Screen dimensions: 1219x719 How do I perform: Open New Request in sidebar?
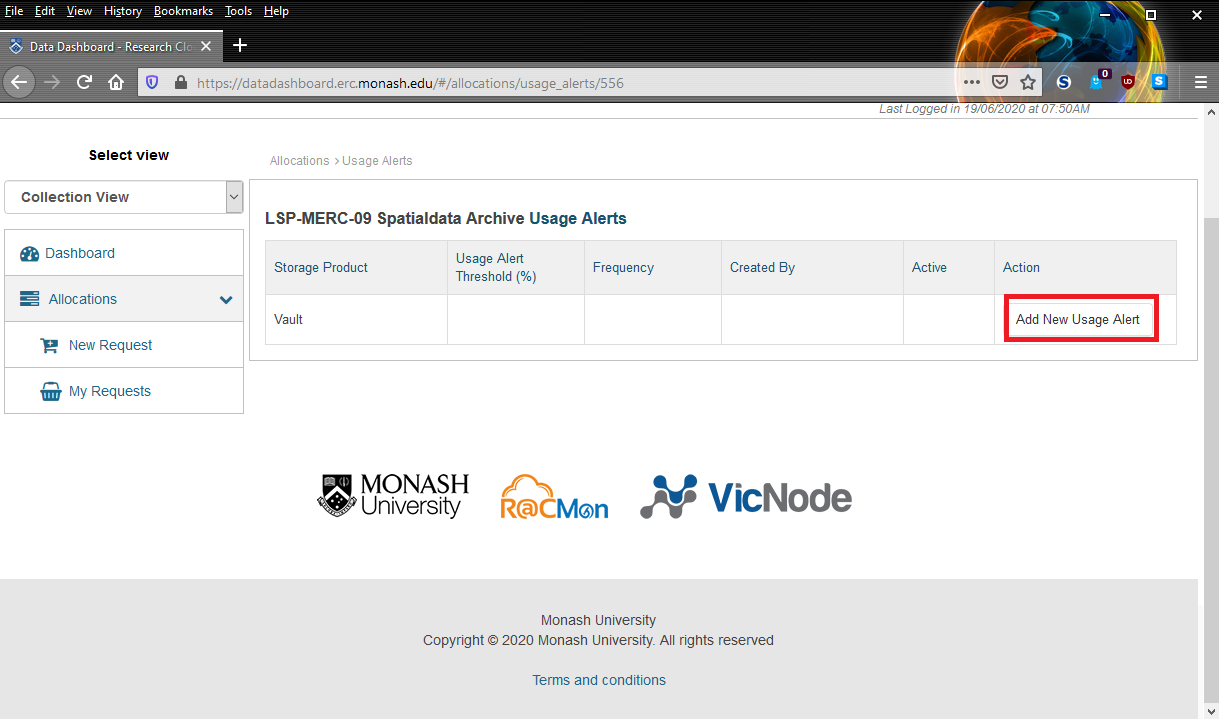(x=110, y=345)
